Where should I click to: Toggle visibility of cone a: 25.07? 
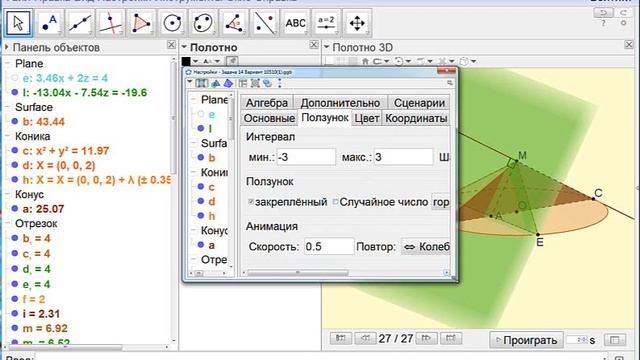pos(15,209)
